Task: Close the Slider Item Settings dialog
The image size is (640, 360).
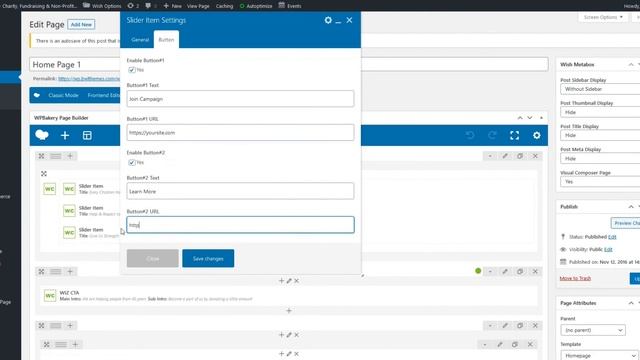Action: 349,20
